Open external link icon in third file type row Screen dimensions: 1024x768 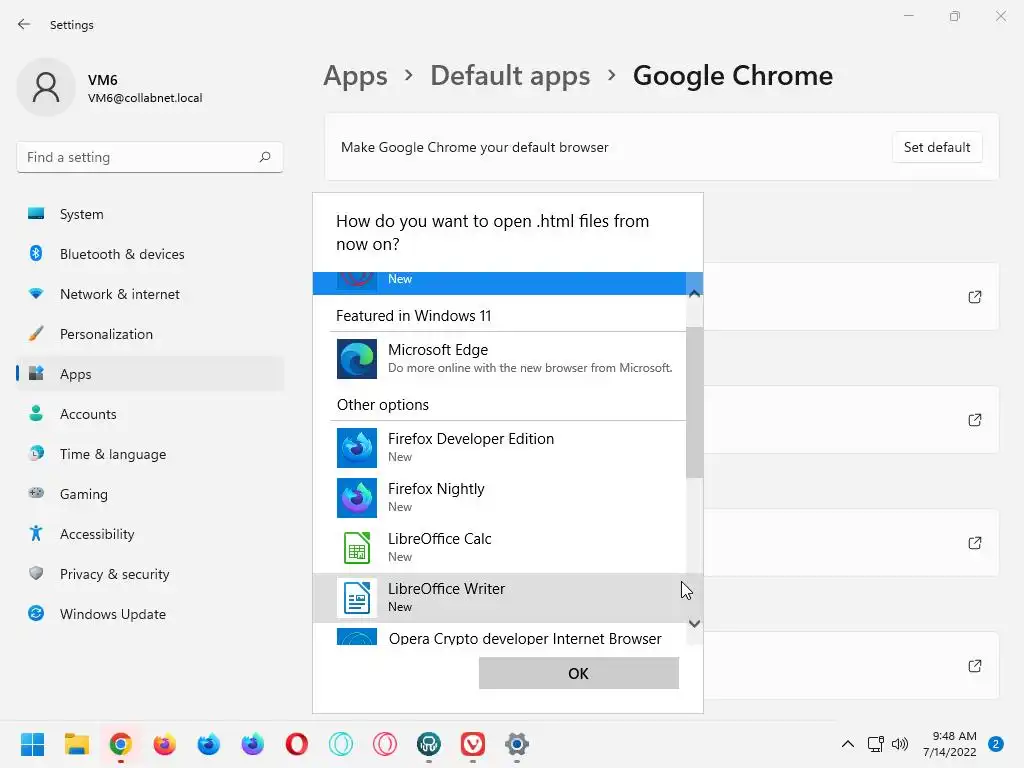point(974,542)
